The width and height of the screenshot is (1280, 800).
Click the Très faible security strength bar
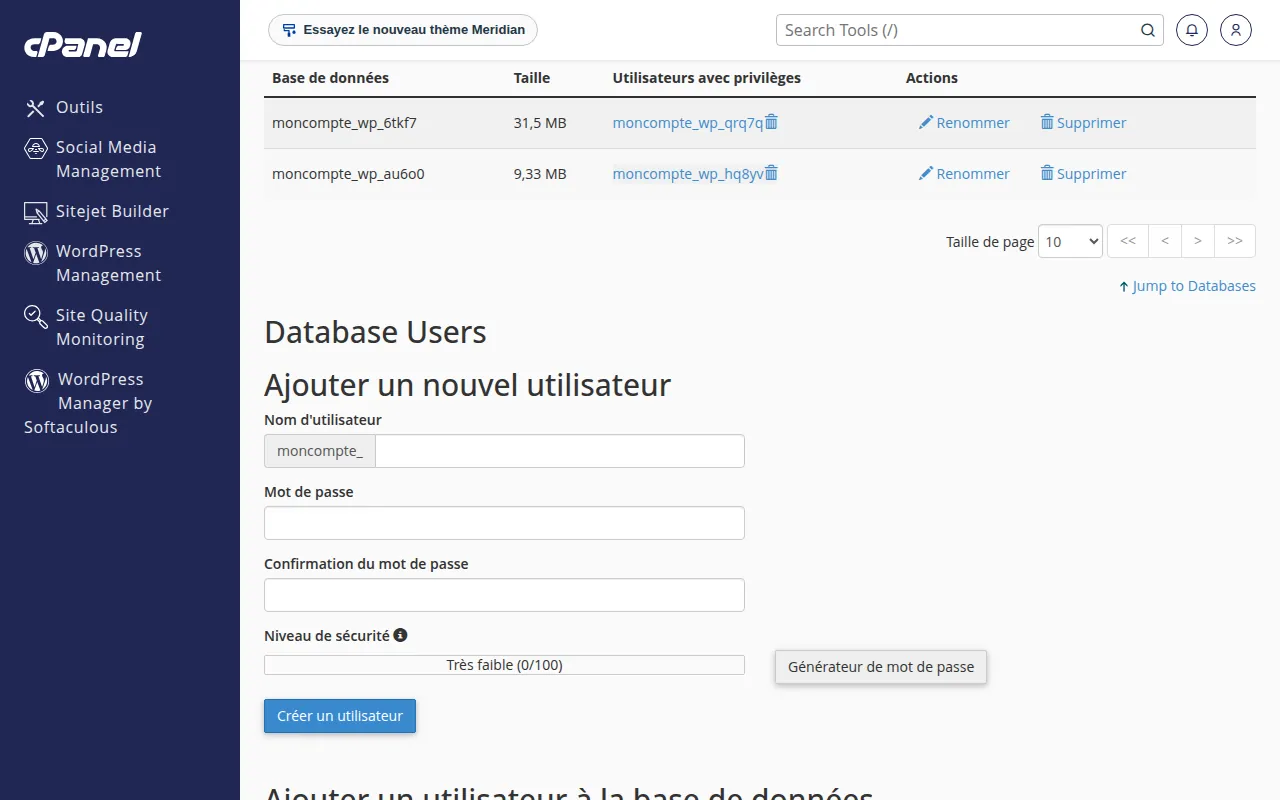504,665
